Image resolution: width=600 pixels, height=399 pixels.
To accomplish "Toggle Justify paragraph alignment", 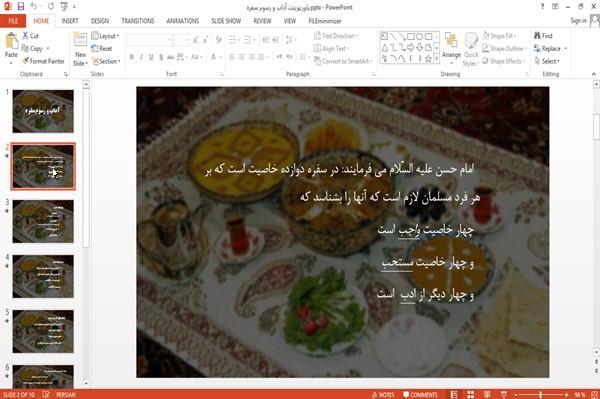I will 261,57.
